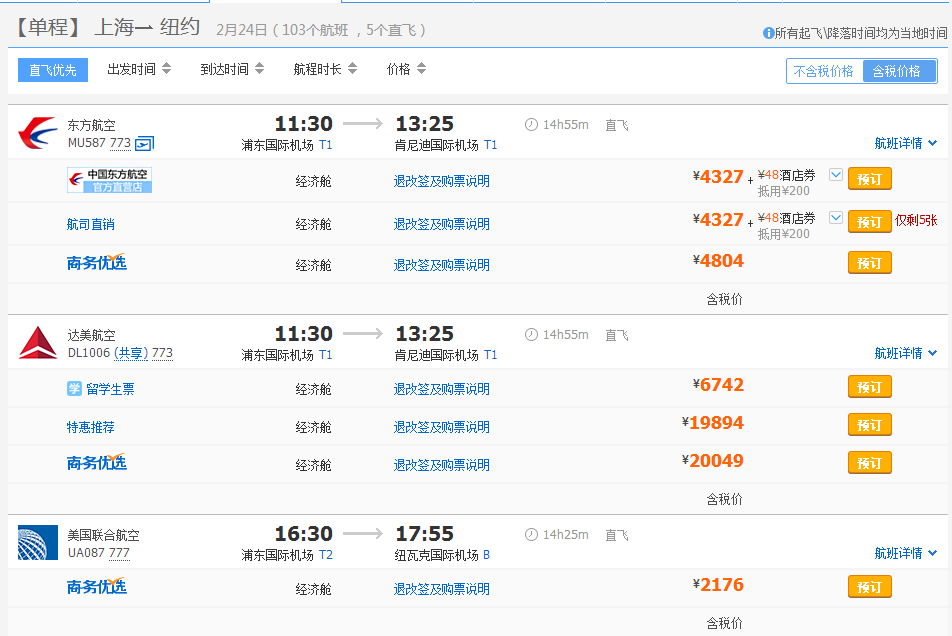The width and height of the screenshot is (952, 636).
Task: Click the China Eastern Airlines logo
Action: coord(38,133)
